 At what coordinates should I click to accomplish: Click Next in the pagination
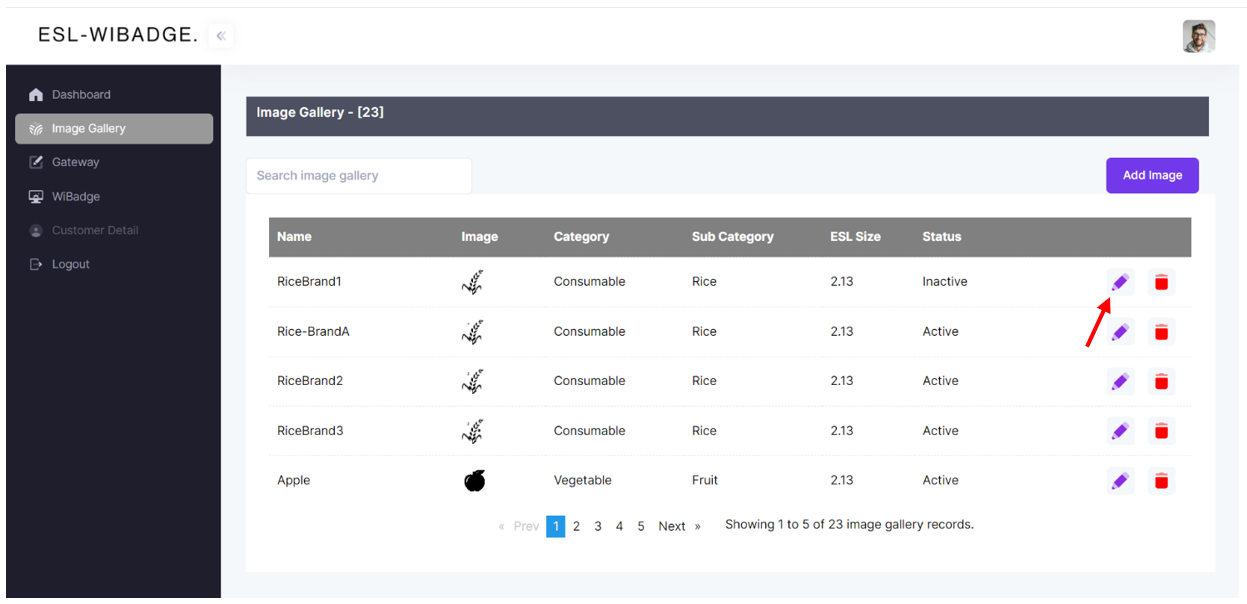[x=672, y=526]
